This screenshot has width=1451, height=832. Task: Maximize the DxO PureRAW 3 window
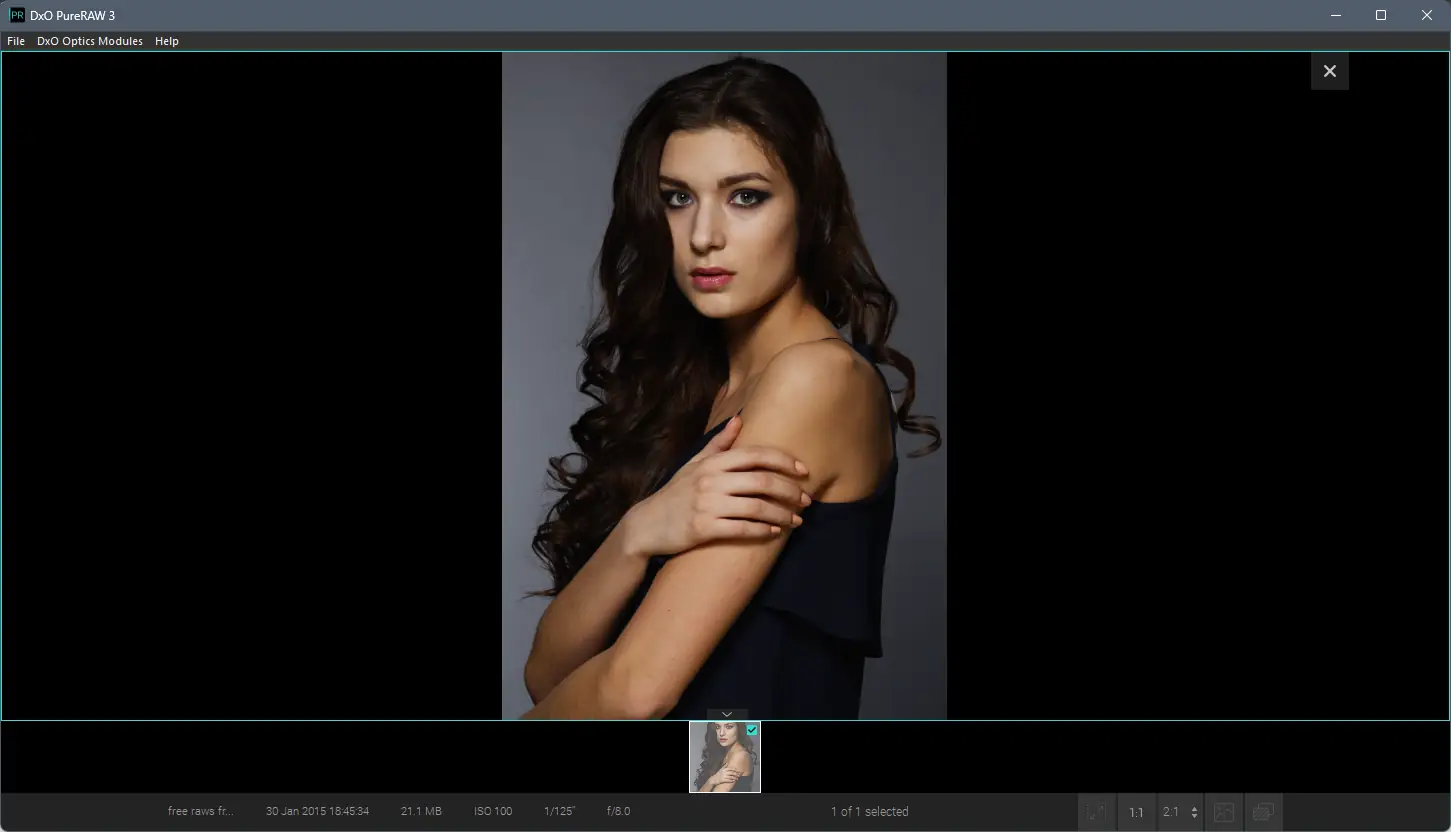point(1381,15)
